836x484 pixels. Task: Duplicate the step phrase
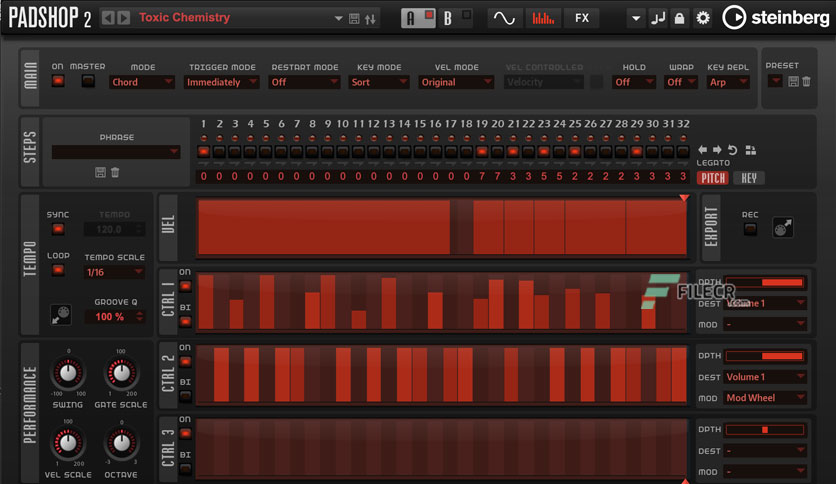(751, 150)
